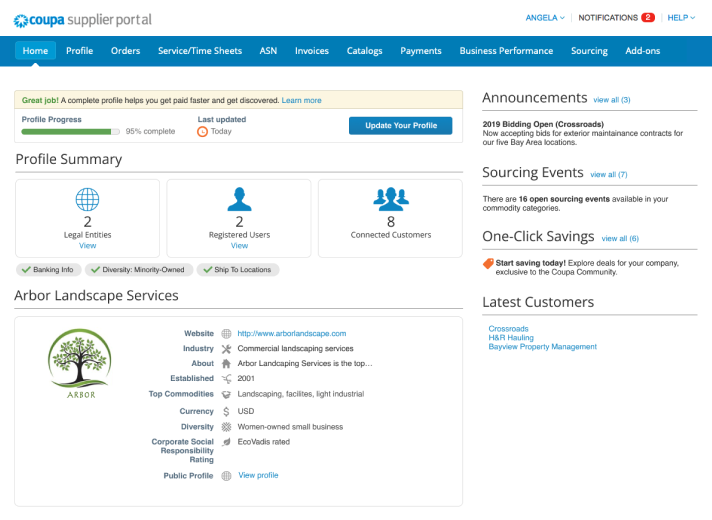Image resolution: width=712 pixels, height=520 pixels.
Task: Click the Ship To Locations checkmark badge
Action: click(x=238, y=269)
